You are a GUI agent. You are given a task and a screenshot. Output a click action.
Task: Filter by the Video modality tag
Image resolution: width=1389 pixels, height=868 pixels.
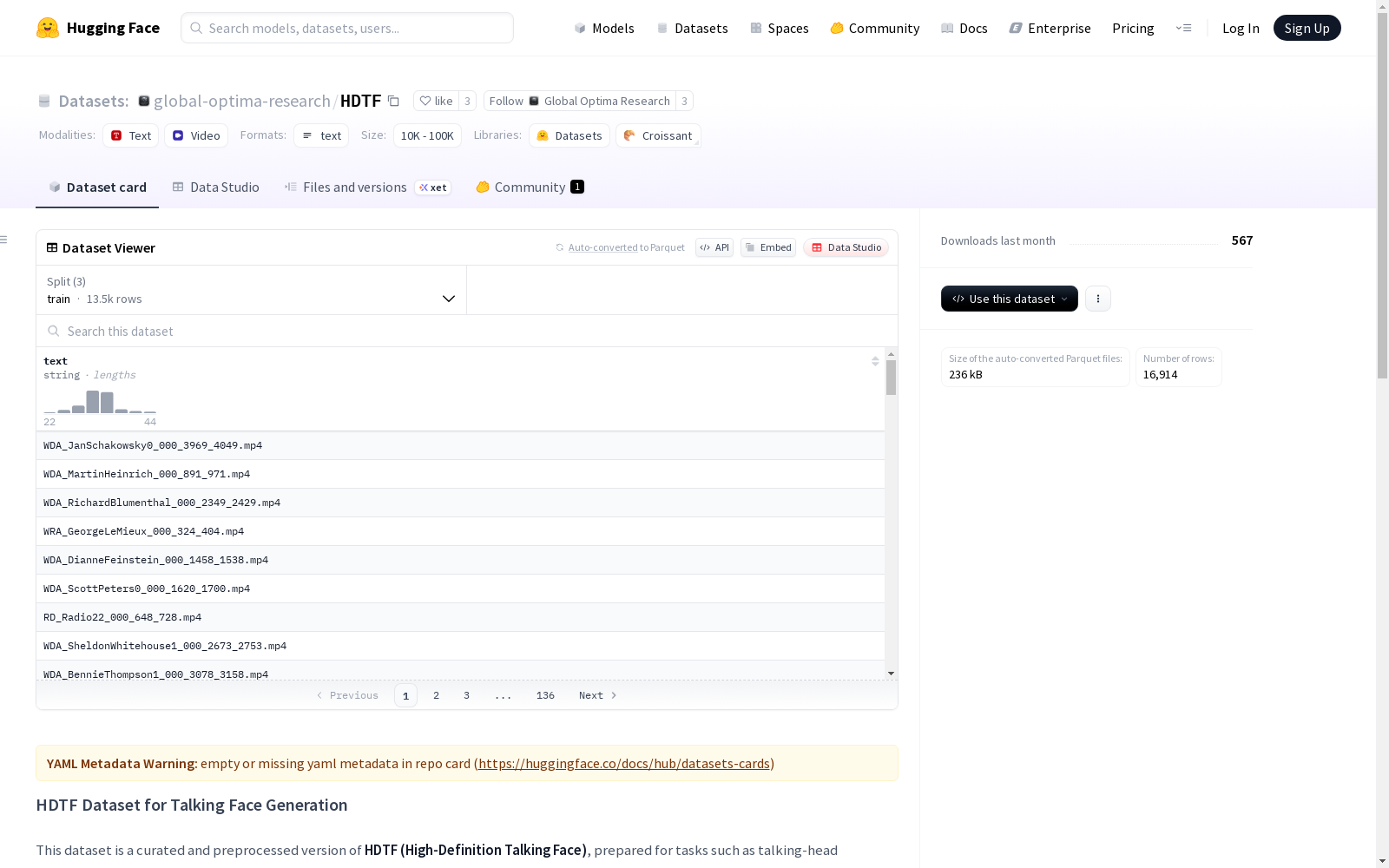[196, 135]
